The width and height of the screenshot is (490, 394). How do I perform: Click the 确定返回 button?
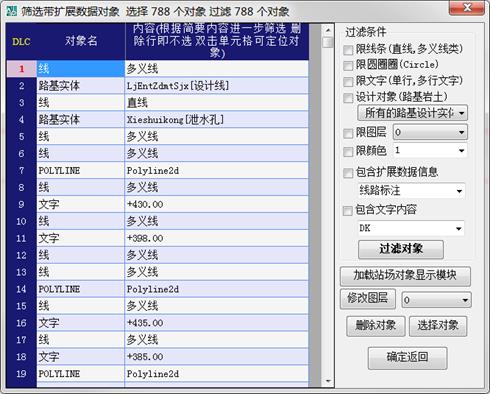click(x=407, y=357)
